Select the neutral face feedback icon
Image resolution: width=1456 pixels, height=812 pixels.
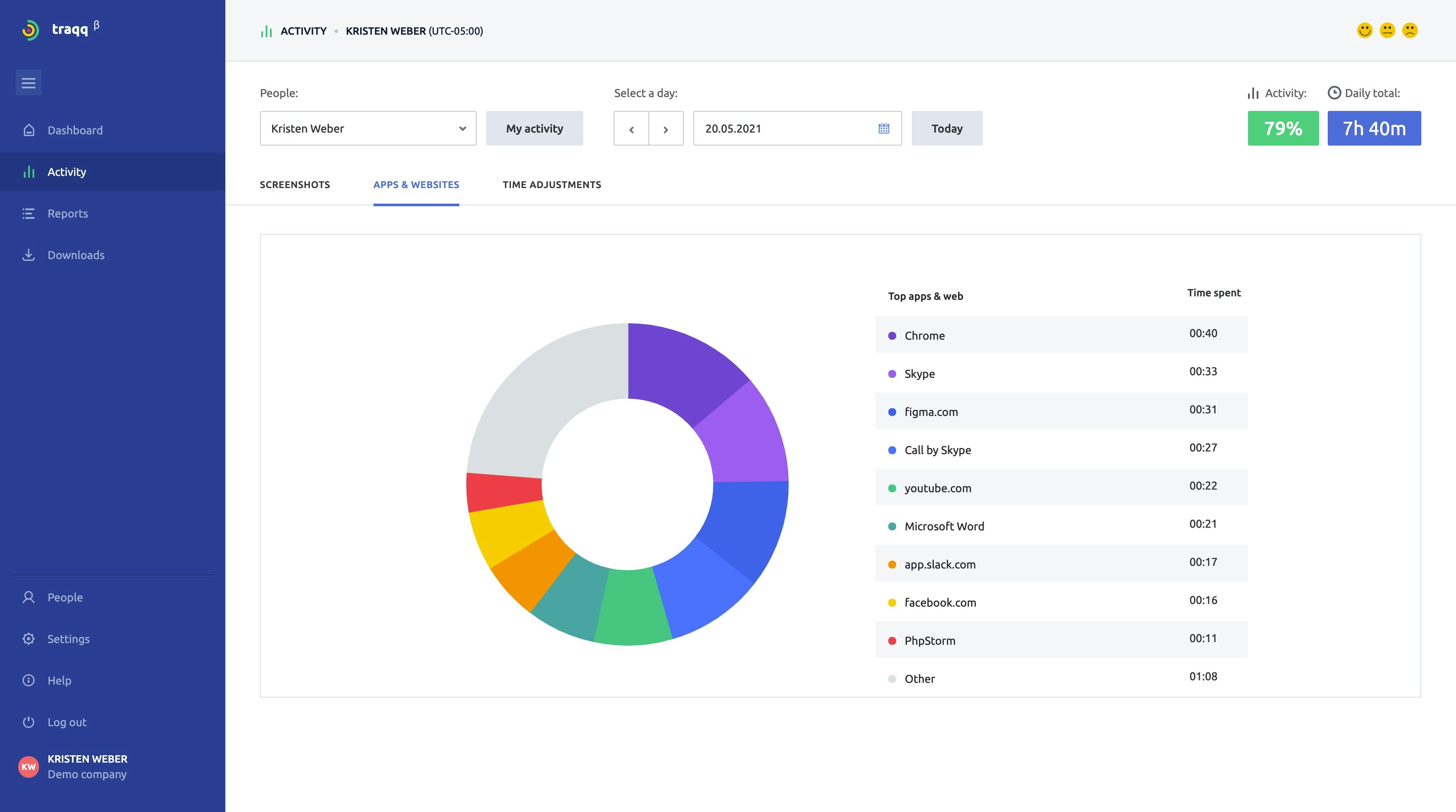point(1387,30)
